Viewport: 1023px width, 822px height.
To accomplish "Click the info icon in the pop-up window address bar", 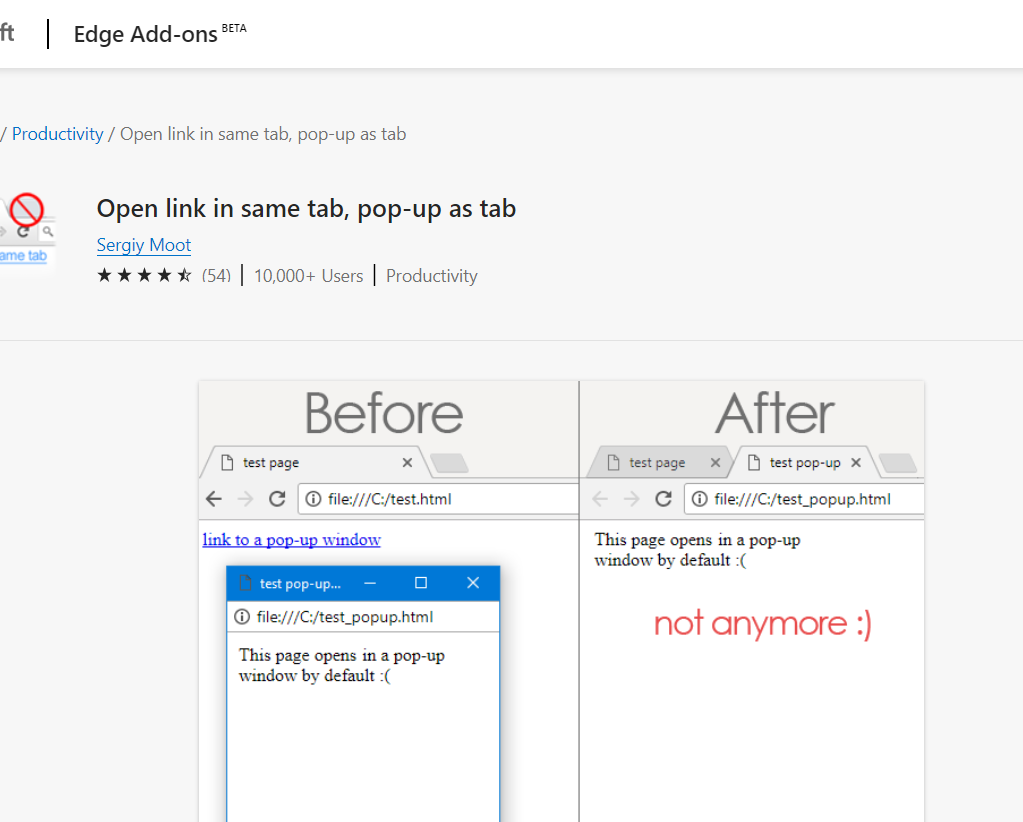I will pyautogui.click(x=242, y=616).
